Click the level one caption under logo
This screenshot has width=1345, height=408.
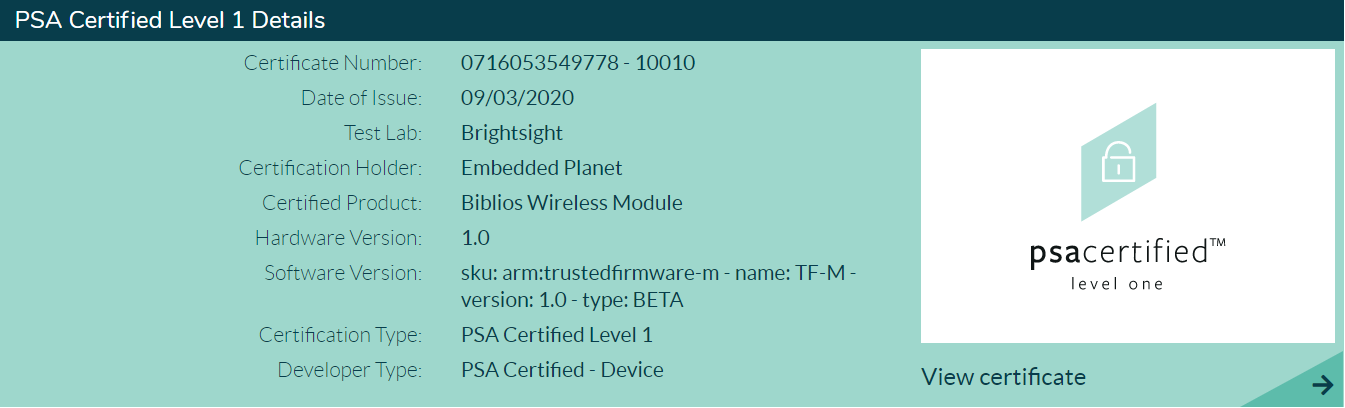click(1117, 284)
